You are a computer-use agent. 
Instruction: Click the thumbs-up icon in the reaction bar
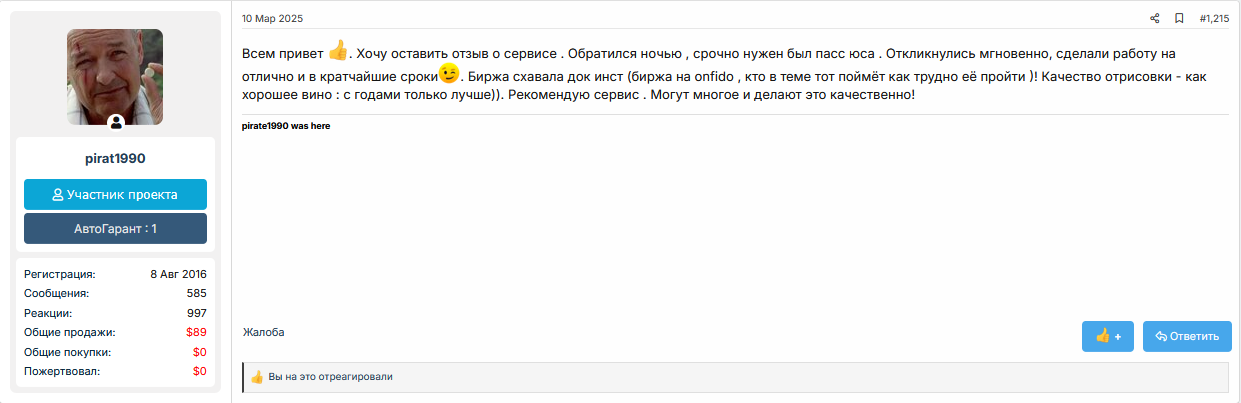pos(257,377)
